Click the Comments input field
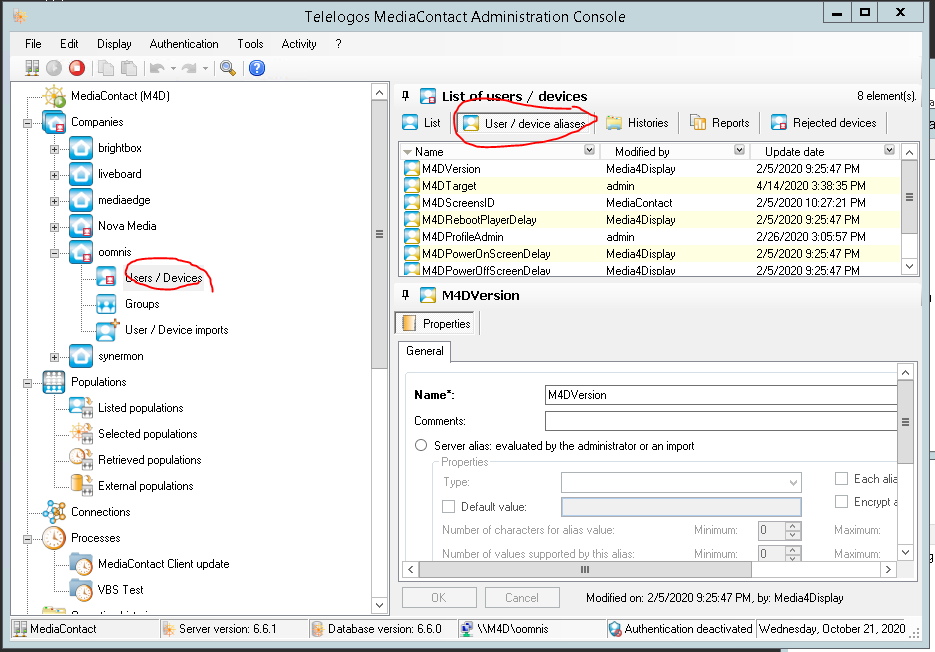 [x=721, y=421]
